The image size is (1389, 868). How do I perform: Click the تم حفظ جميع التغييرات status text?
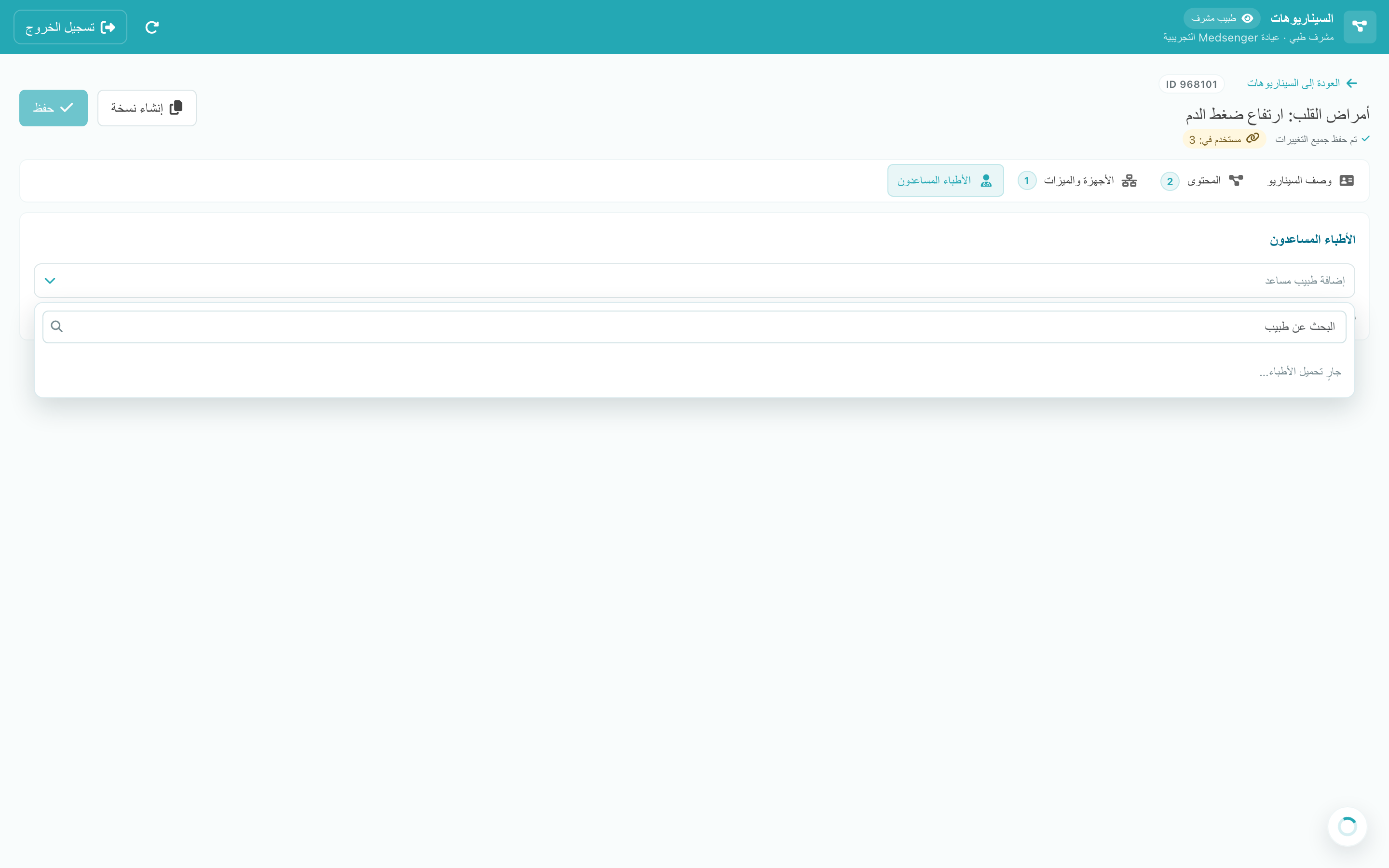coord(1322,139)
